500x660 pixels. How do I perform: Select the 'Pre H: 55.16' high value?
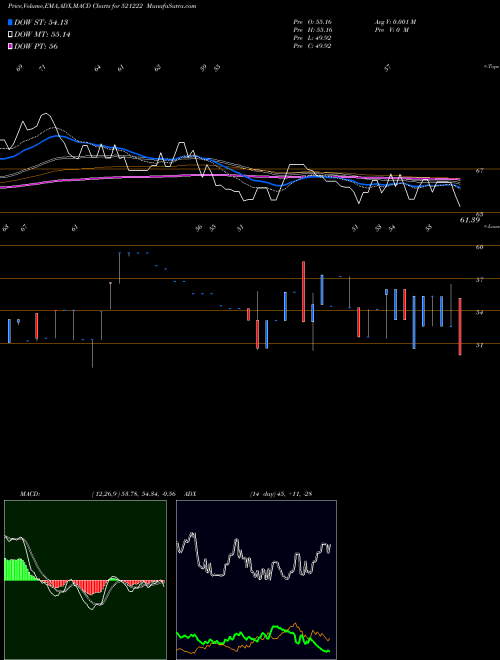tap(313, 30)
